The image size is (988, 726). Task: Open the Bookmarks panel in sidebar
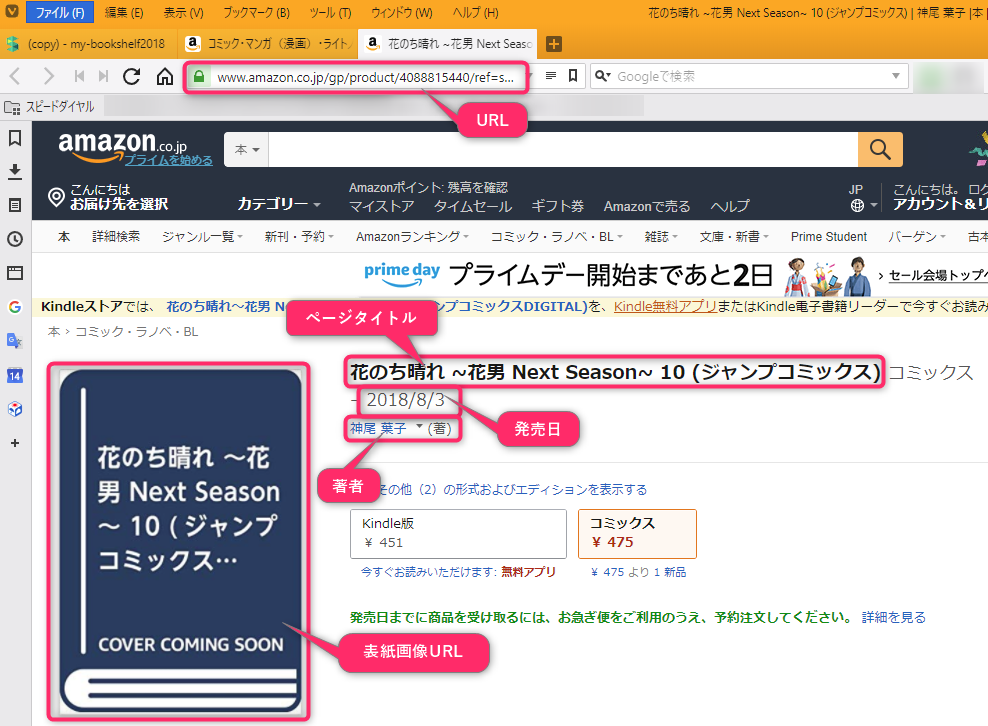(15, 138)
